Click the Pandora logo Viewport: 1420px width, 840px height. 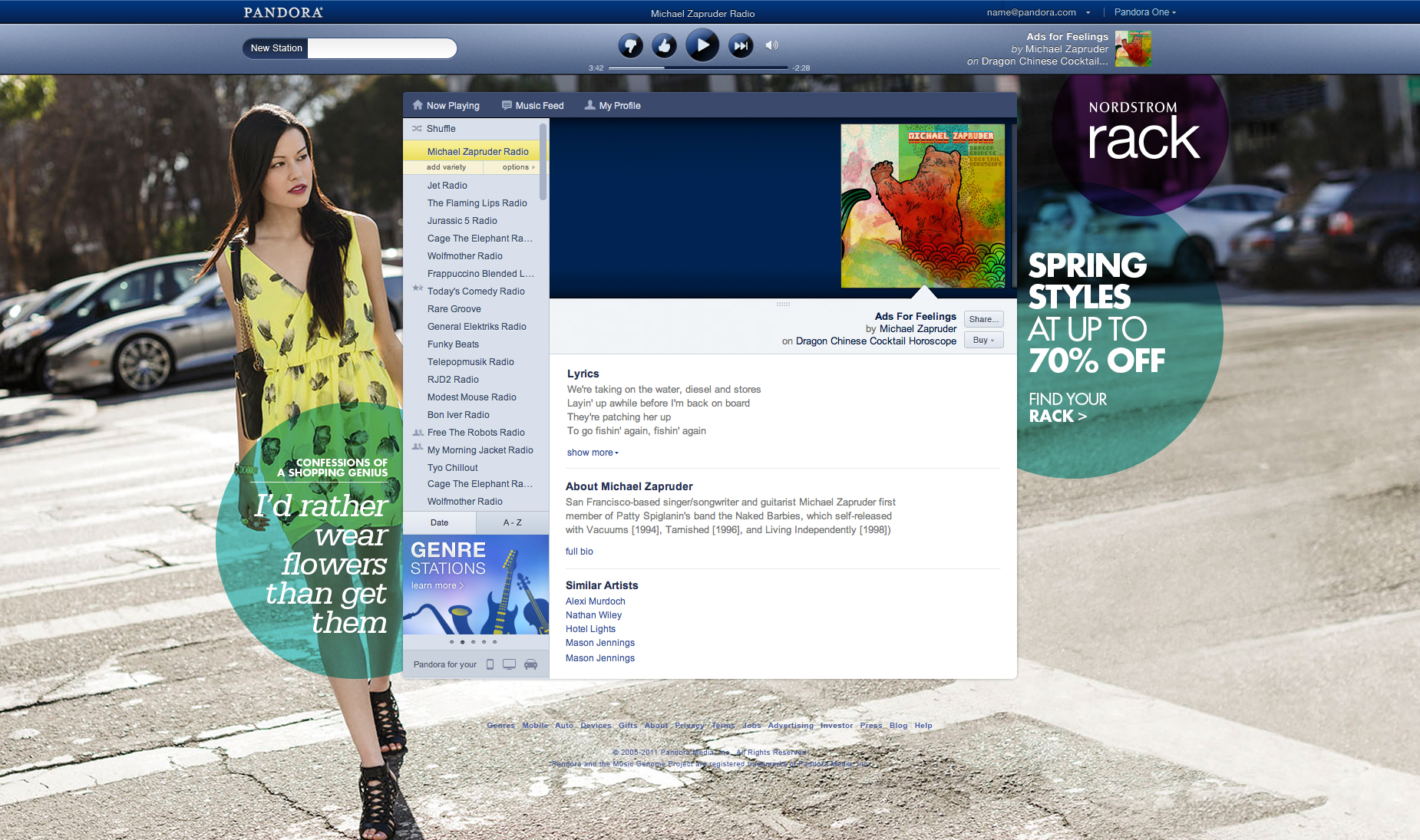[x=283, y=12]
